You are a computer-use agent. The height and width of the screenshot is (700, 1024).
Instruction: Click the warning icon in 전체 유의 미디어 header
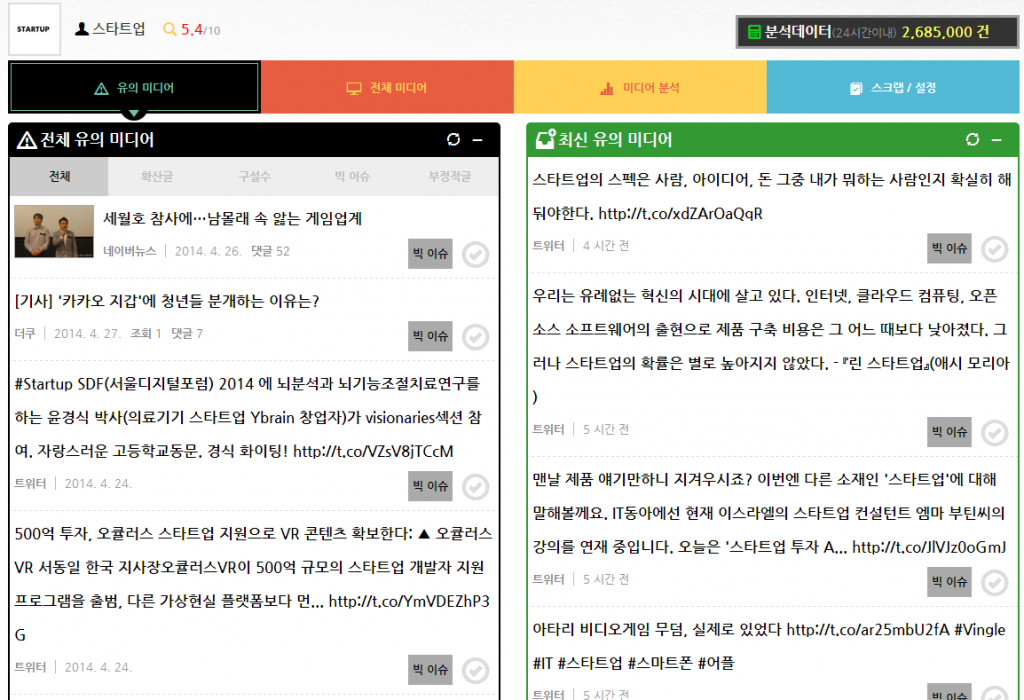point(26,140)
